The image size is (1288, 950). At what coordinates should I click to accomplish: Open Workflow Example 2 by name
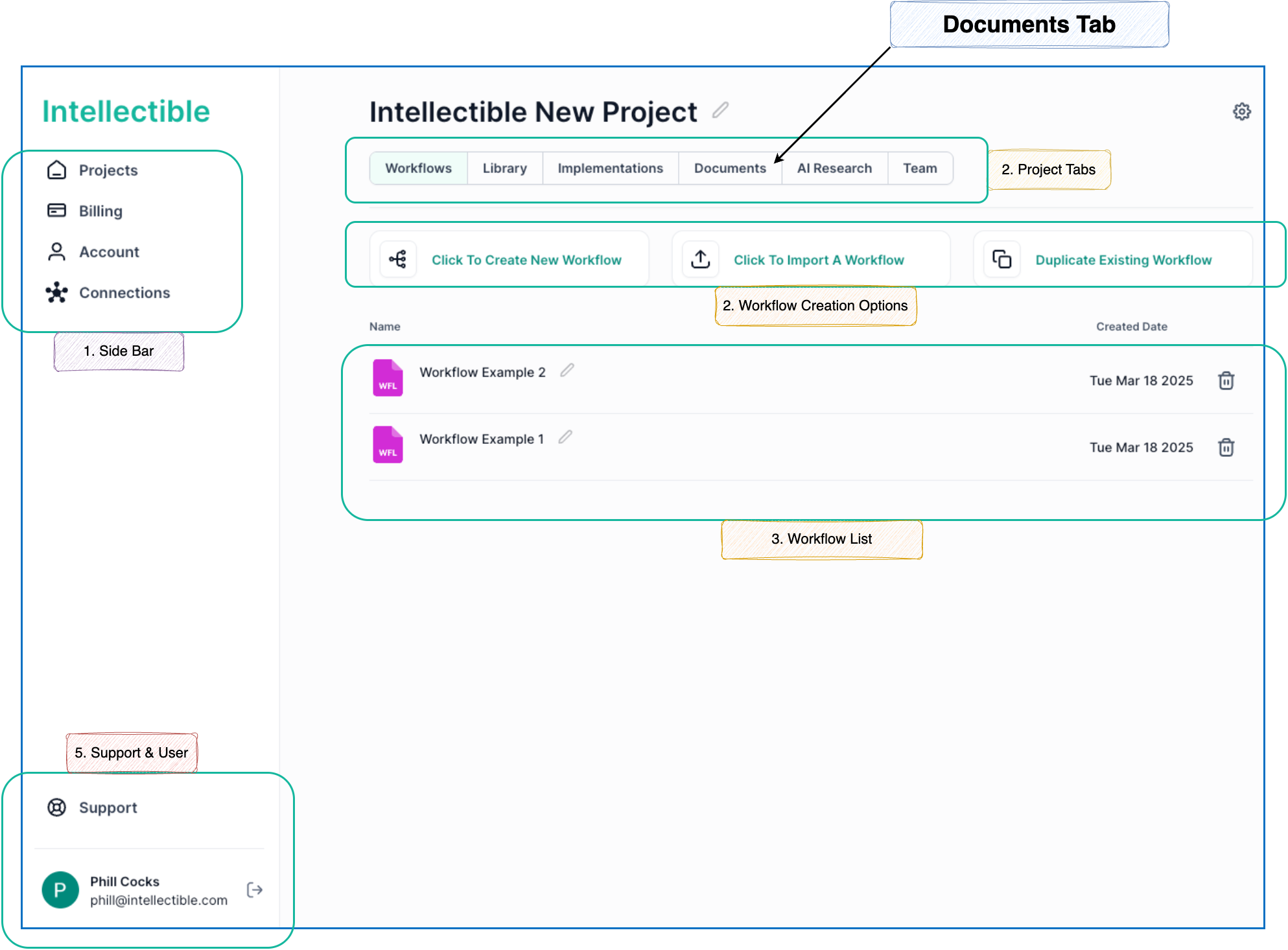483,372
